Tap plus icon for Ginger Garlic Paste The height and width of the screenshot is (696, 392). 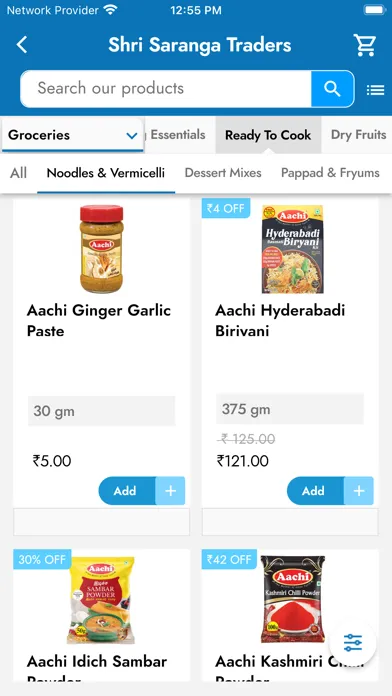[170, 490]
